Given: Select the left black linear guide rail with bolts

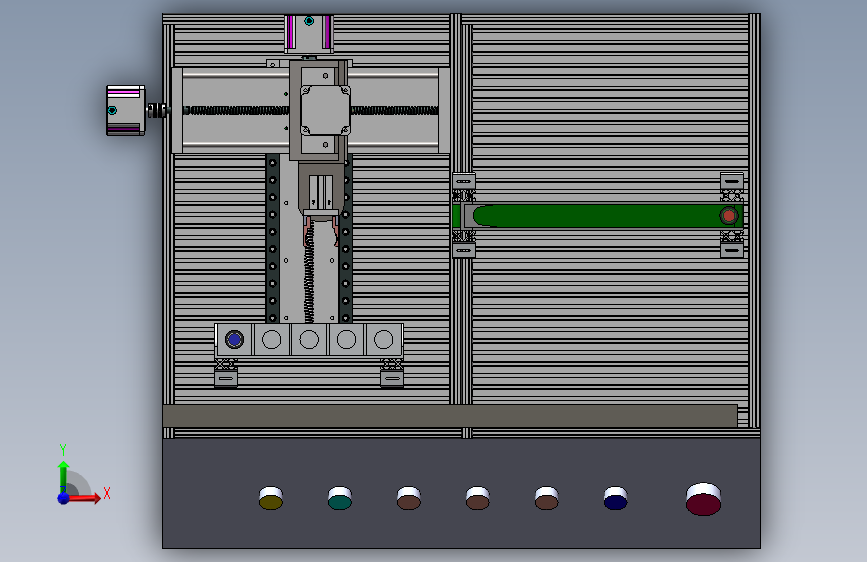Looking at the screenshot, I should [273, 239].
